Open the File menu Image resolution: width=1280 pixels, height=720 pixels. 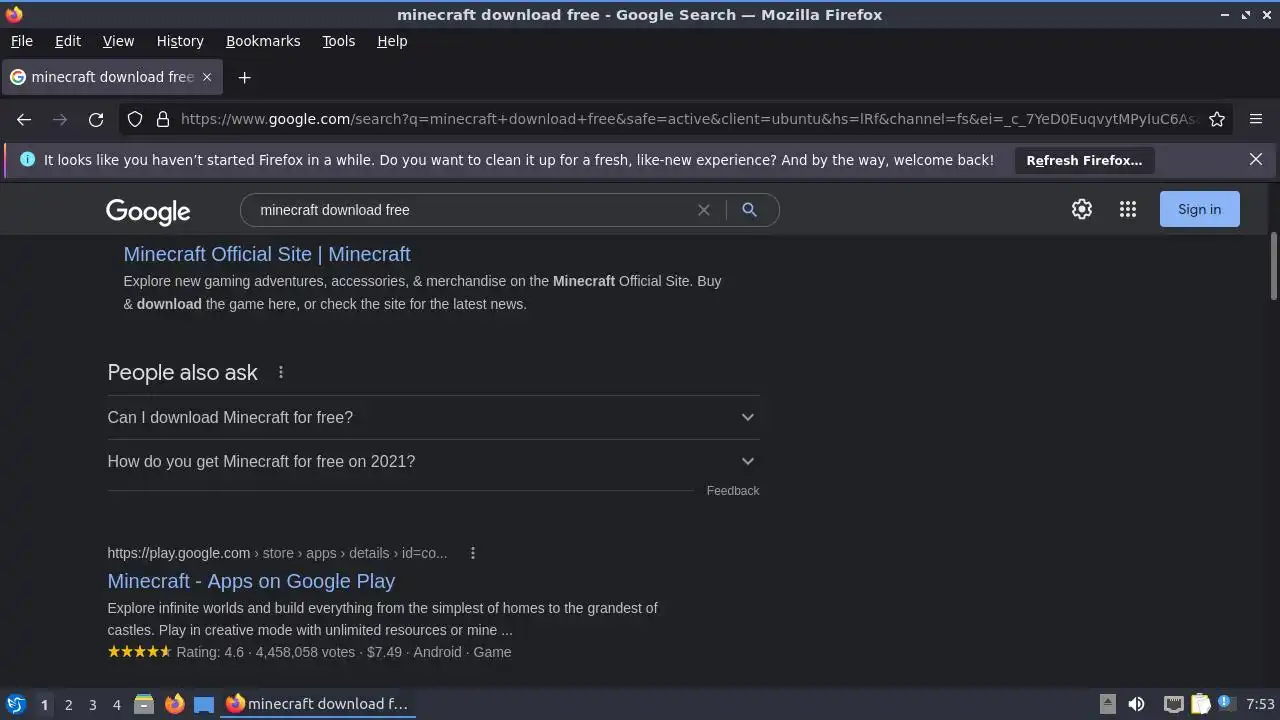tap(21, 41)
